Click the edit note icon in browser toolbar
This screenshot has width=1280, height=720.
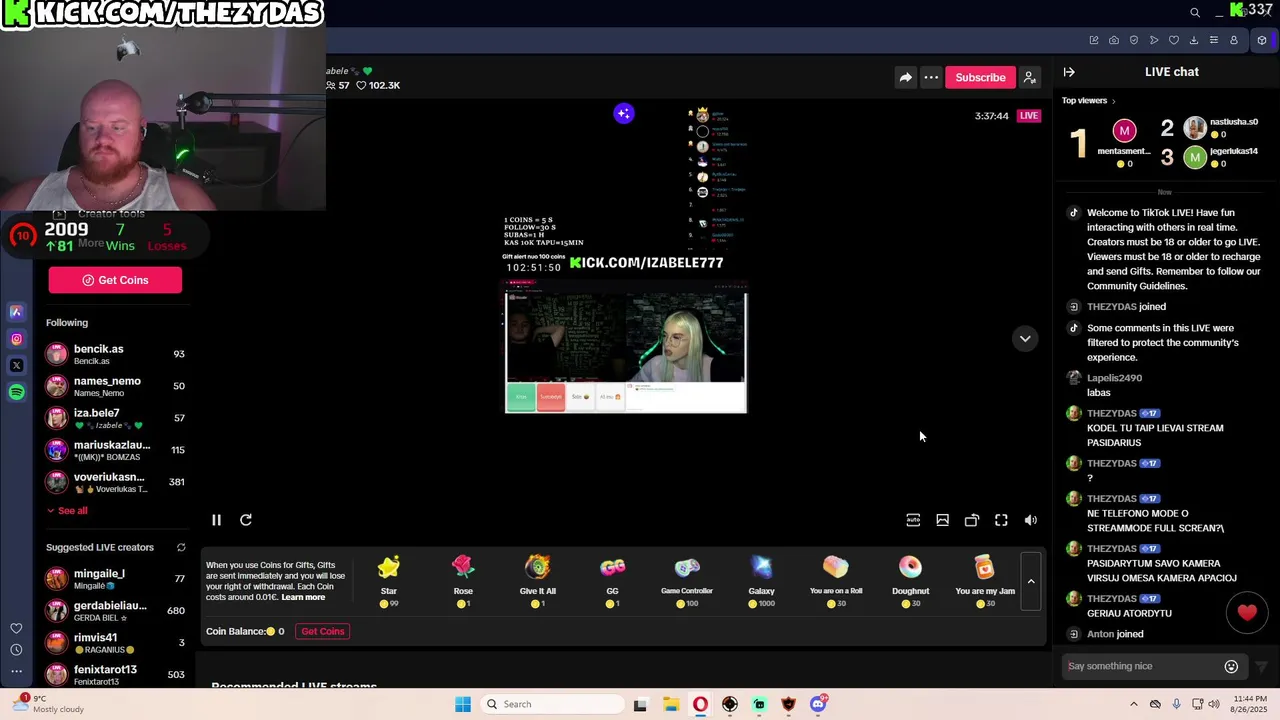click(x=1094, y=40)
